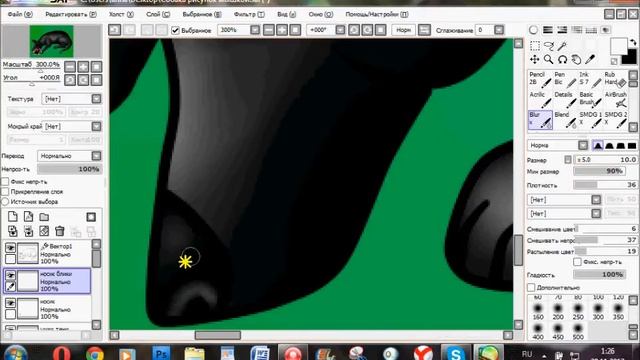
Task: Select Источник выбора radio option
Action: [x=5, y=202]
